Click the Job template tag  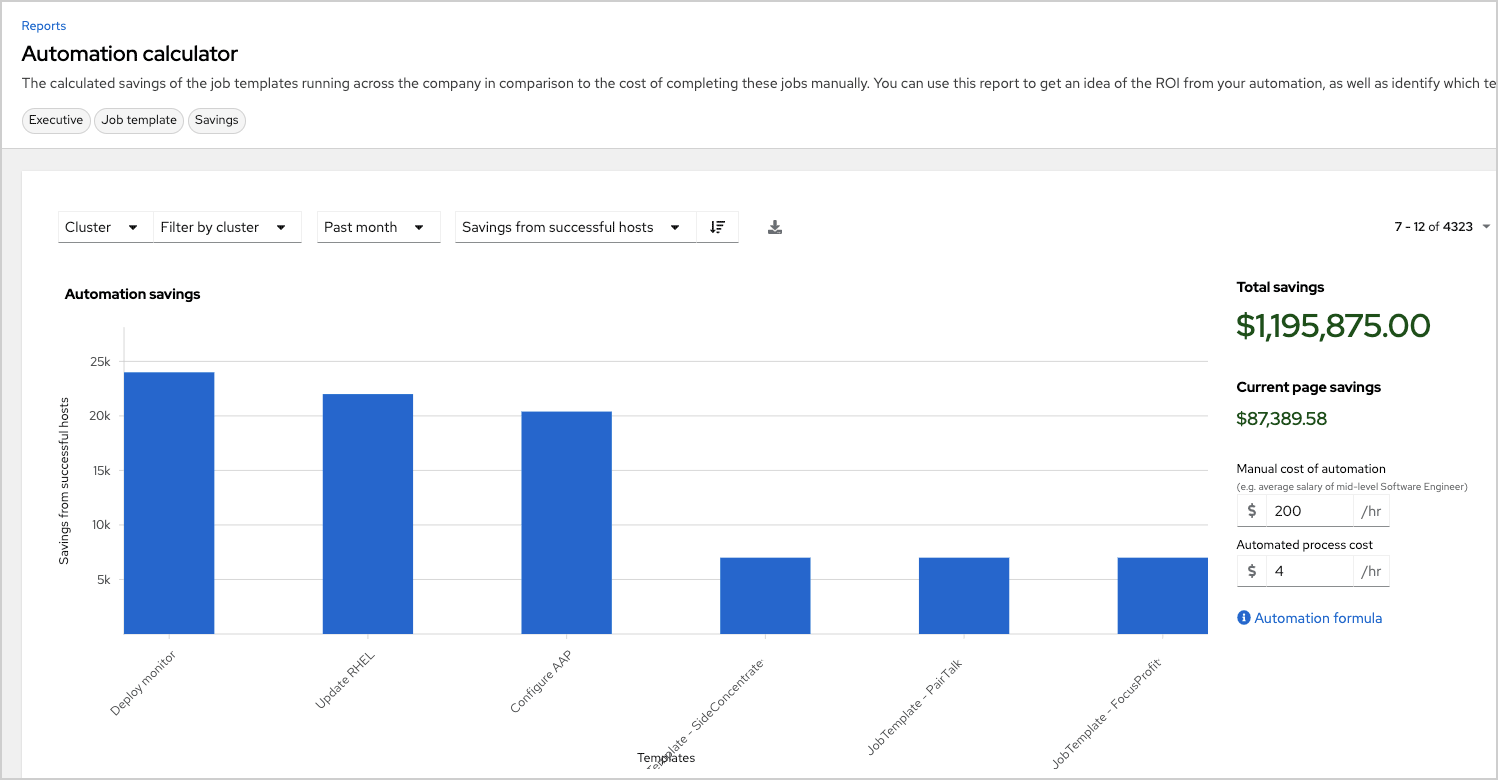[139, 120]
